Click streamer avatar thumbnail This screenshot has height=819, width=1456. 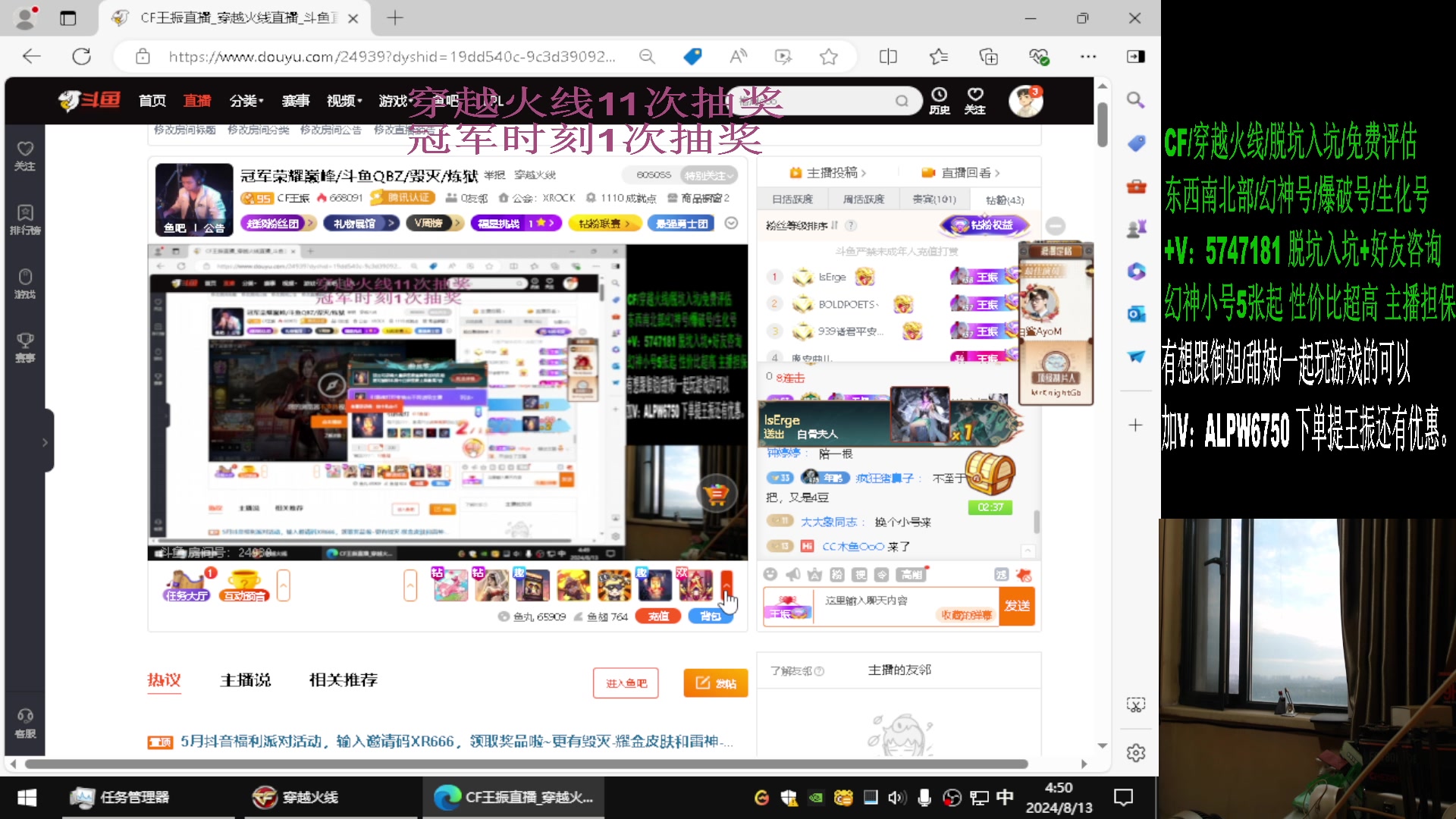click(x=194, y=199)
